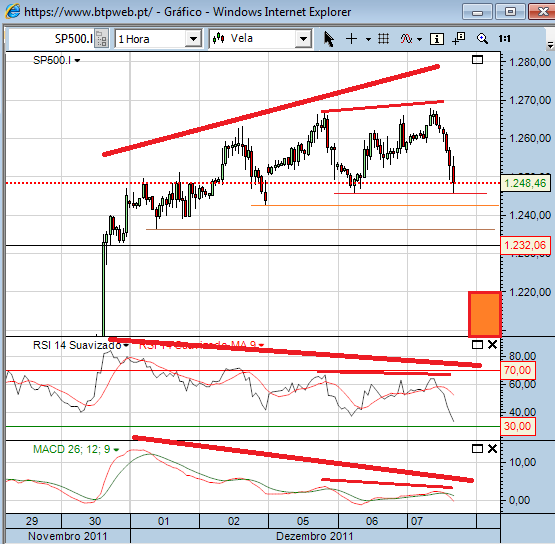The width and height of the screenshot is (555, 544).
Task: Open the SP500.I series menu in chart
Action: (78, 61)
